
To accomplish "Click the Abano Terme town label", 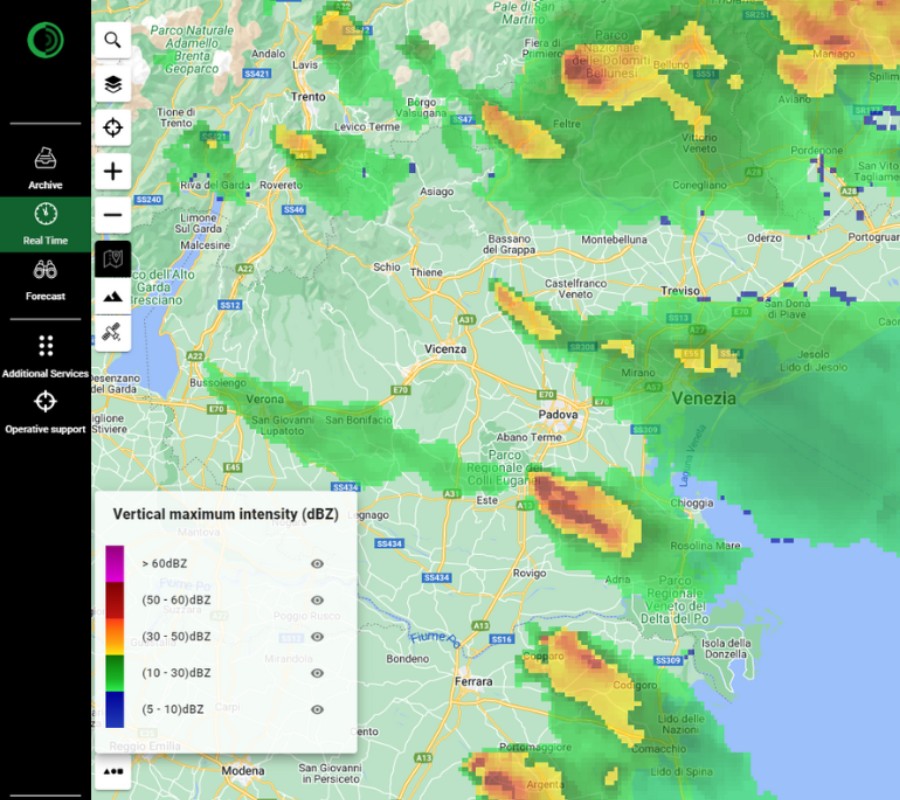I will [529, 437].
